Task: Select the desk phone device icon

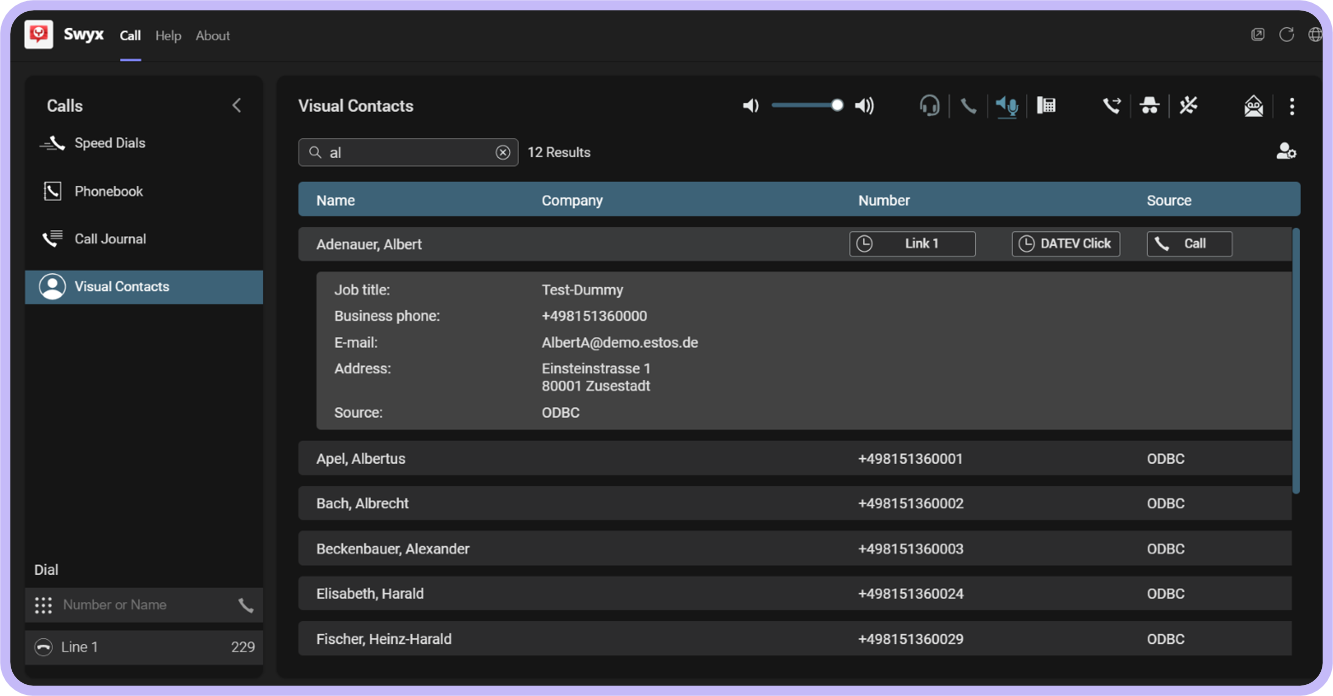Action: (1046, 106)
